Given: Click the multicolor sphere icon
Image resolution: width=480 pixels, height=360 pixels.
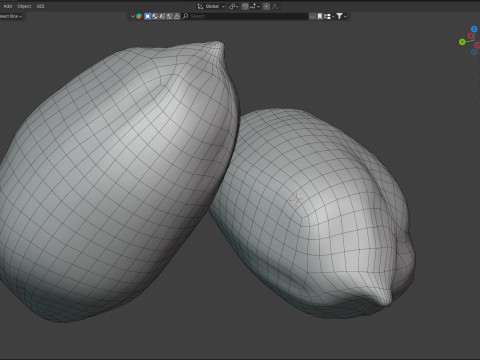Looking at the screenshot, I should tap(139, 16).
